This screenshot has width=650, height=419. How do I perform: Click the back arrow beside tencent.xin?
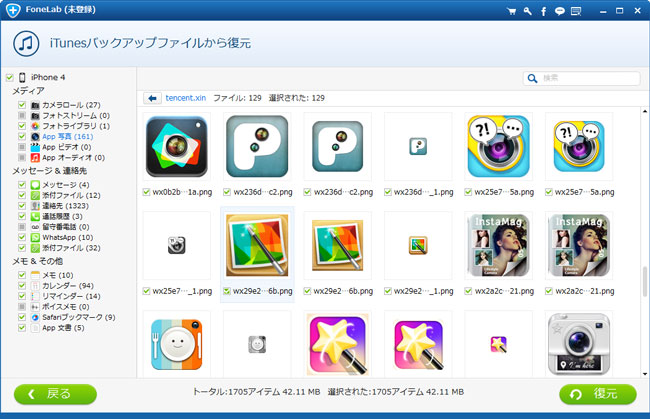pyautogui.click(x=152, y=98)
